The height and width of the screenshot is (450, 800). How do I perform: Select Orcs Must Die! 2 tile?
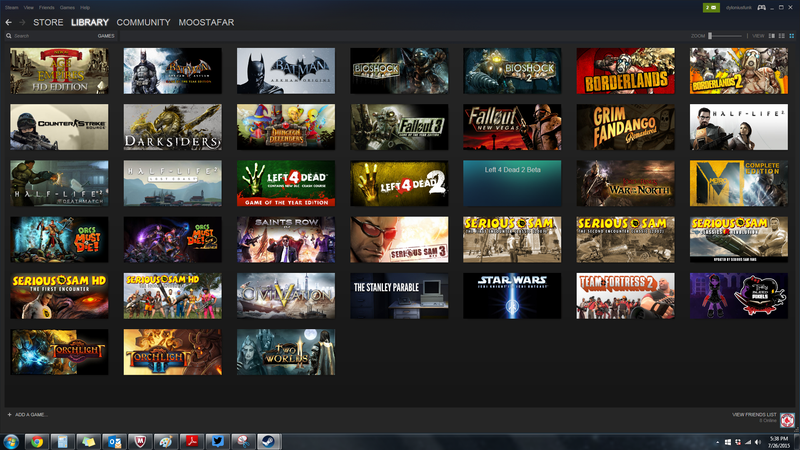tap(172, 239)
